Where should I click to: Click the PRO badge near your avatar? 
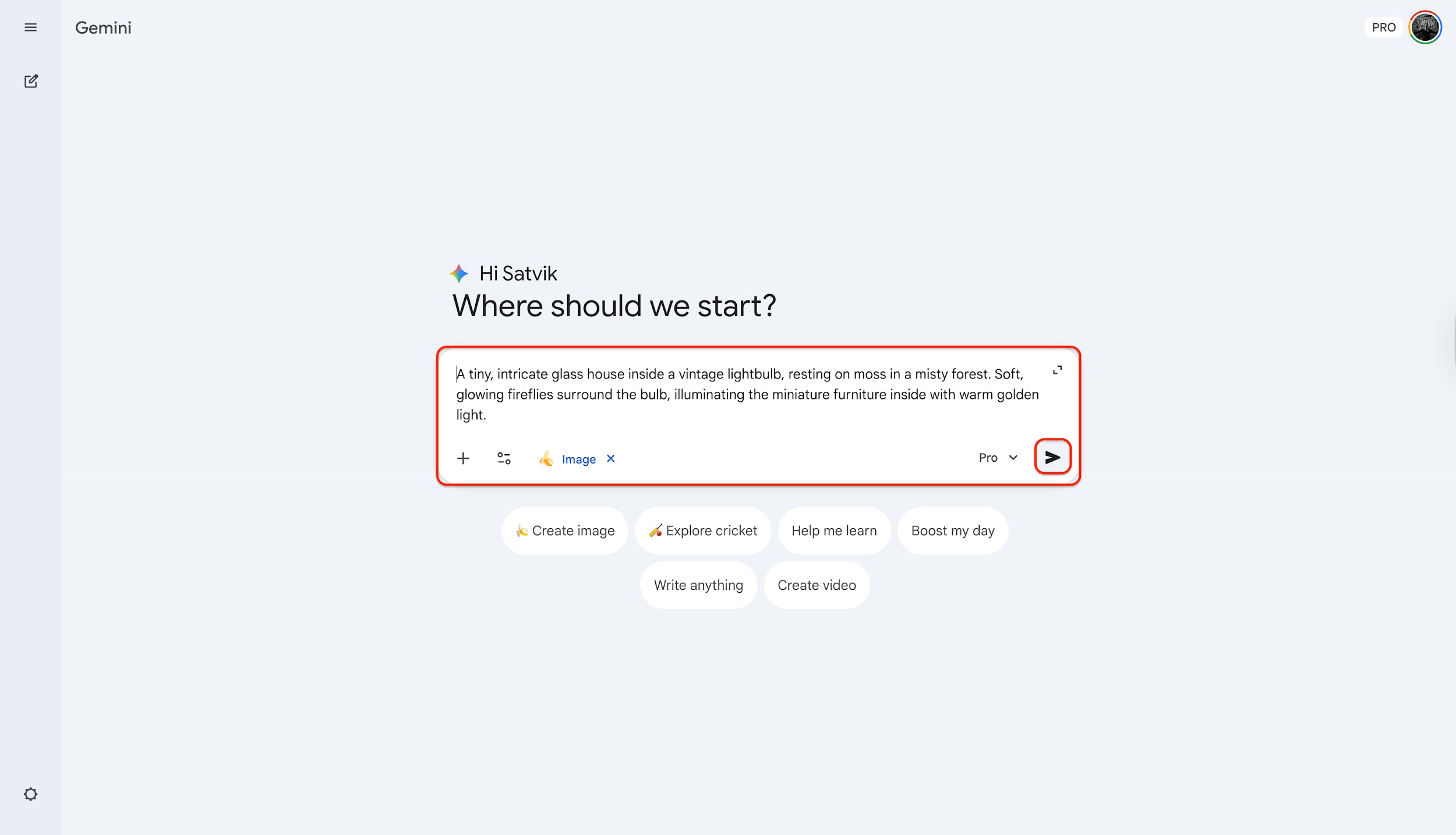(1384, 27)
